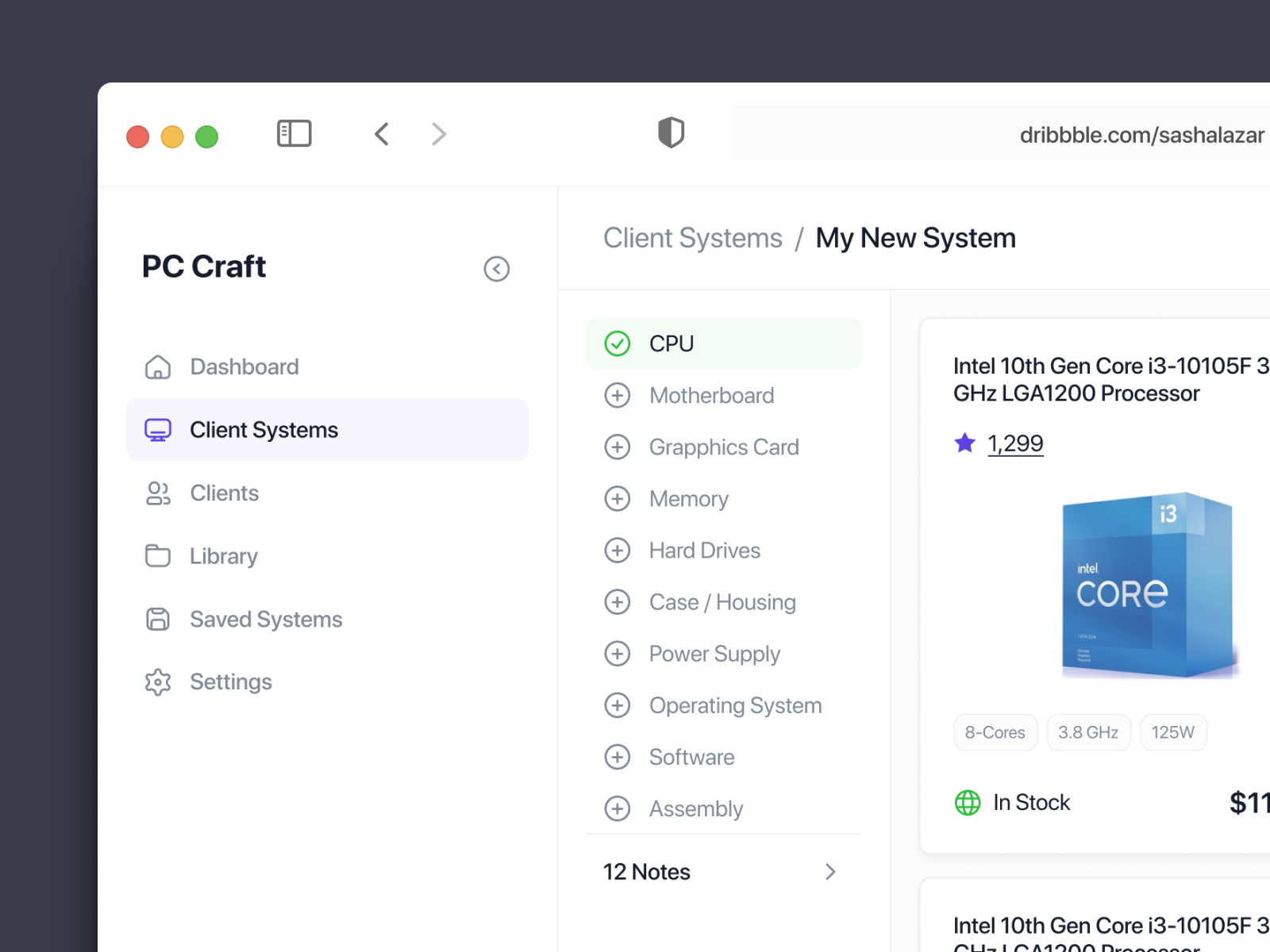Screen dimensions: 1270x952
Task: Click the Saved Systems save icon
Action: click(158, 619)
